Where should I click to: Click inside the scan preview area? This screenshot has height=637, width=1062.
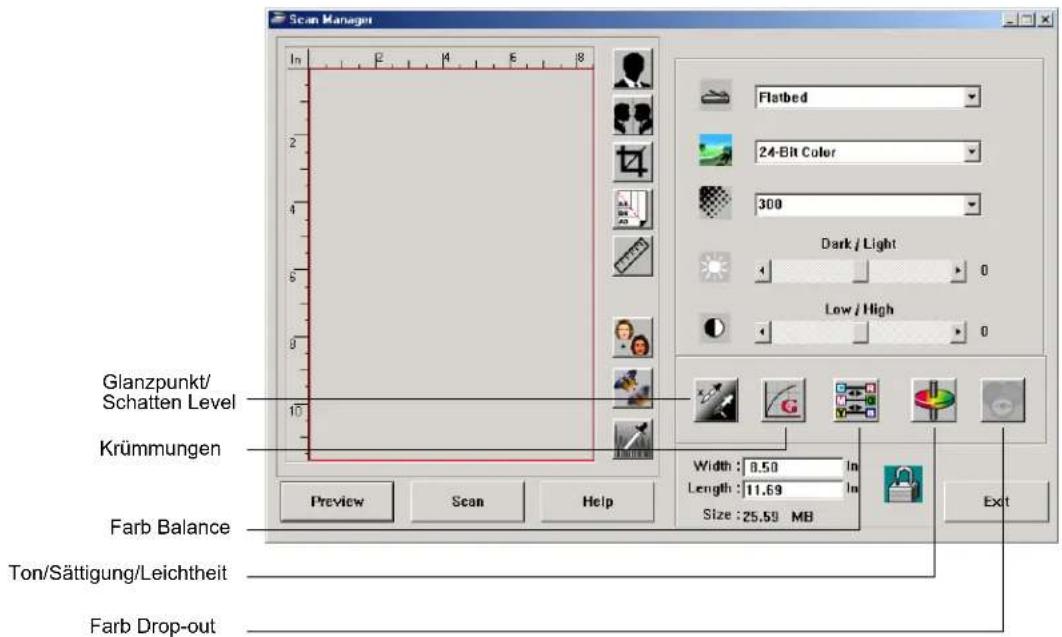pyautogui.click(x=451, y=265)
